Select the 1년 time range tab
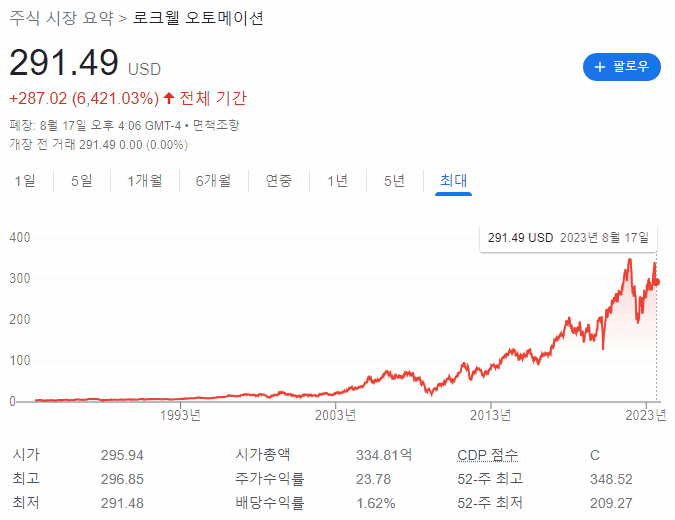 click(338, 181)
